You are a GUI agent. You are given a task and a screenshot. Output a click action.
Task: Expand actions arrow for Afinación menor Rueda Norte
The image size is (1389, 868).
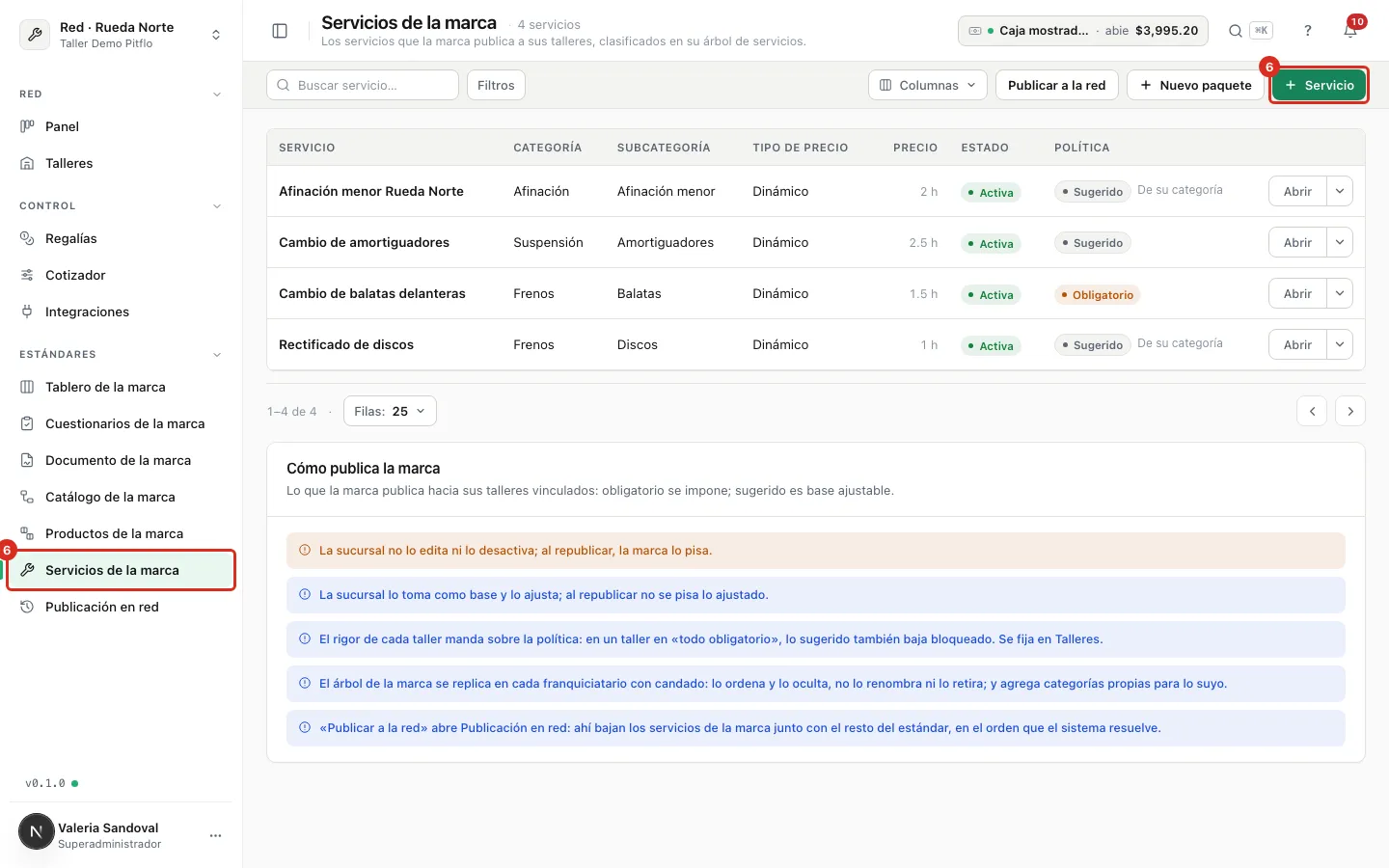click(1340, 191)
